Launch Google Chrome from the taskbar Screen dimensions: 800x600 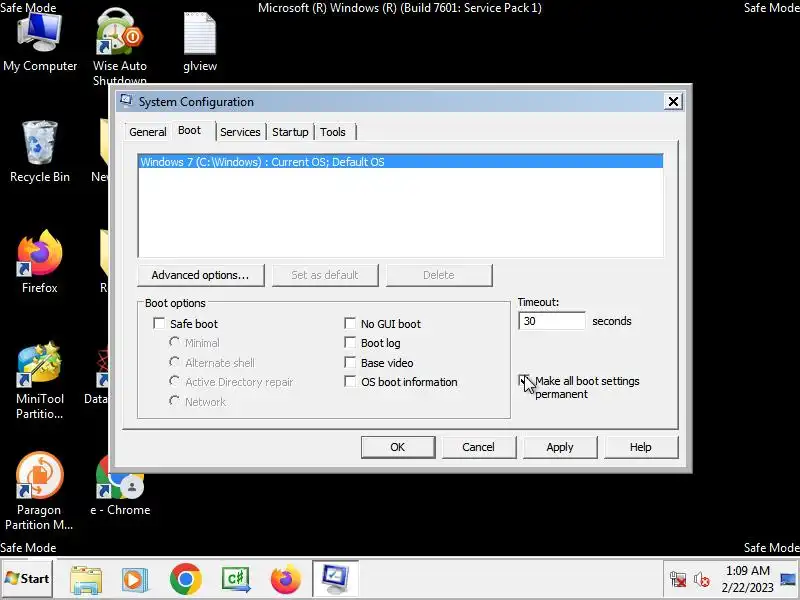click(x=186, y=579)
